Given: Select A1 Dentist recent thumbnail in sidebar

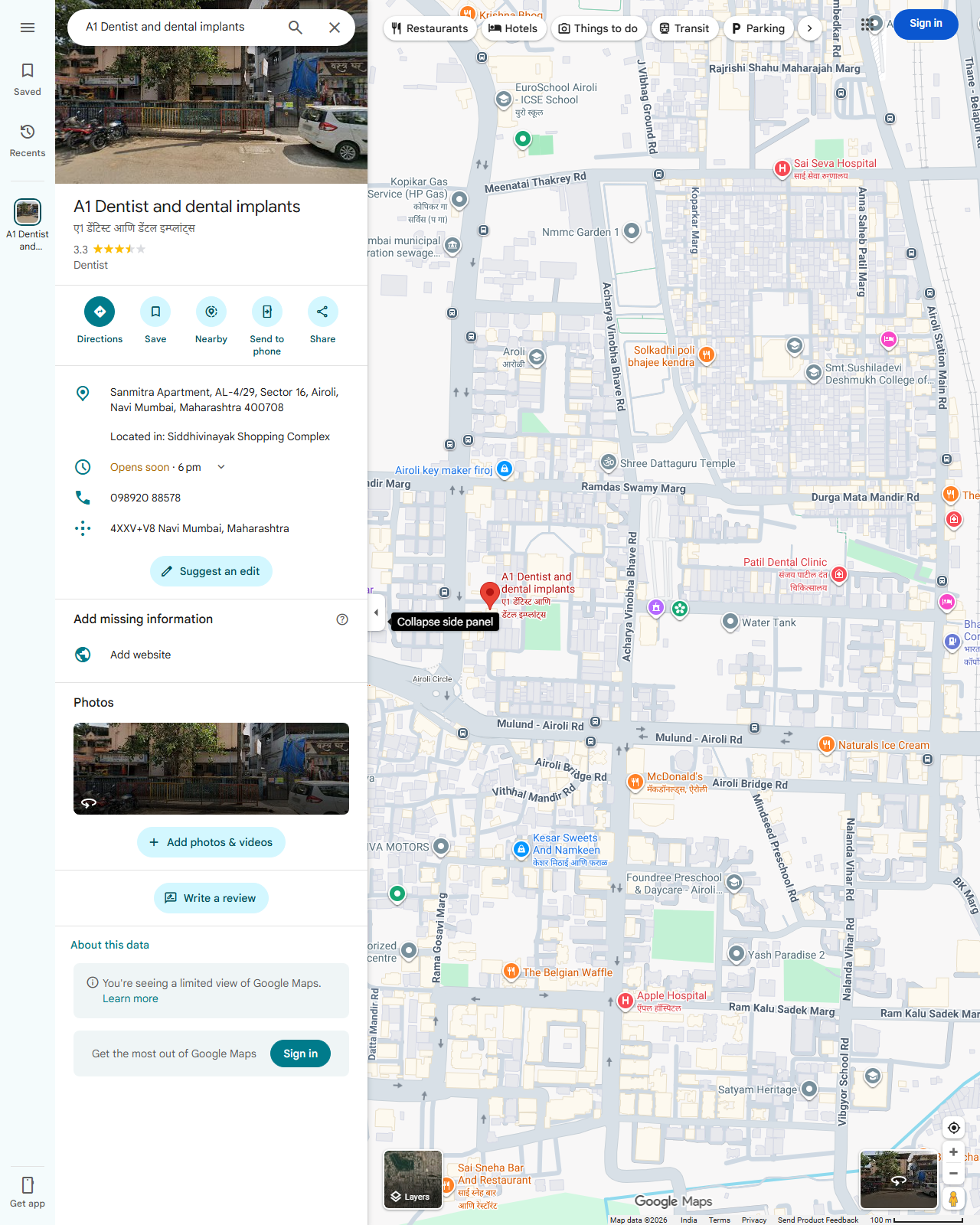Looking at the screenshot, I should (x=28, y=224).
